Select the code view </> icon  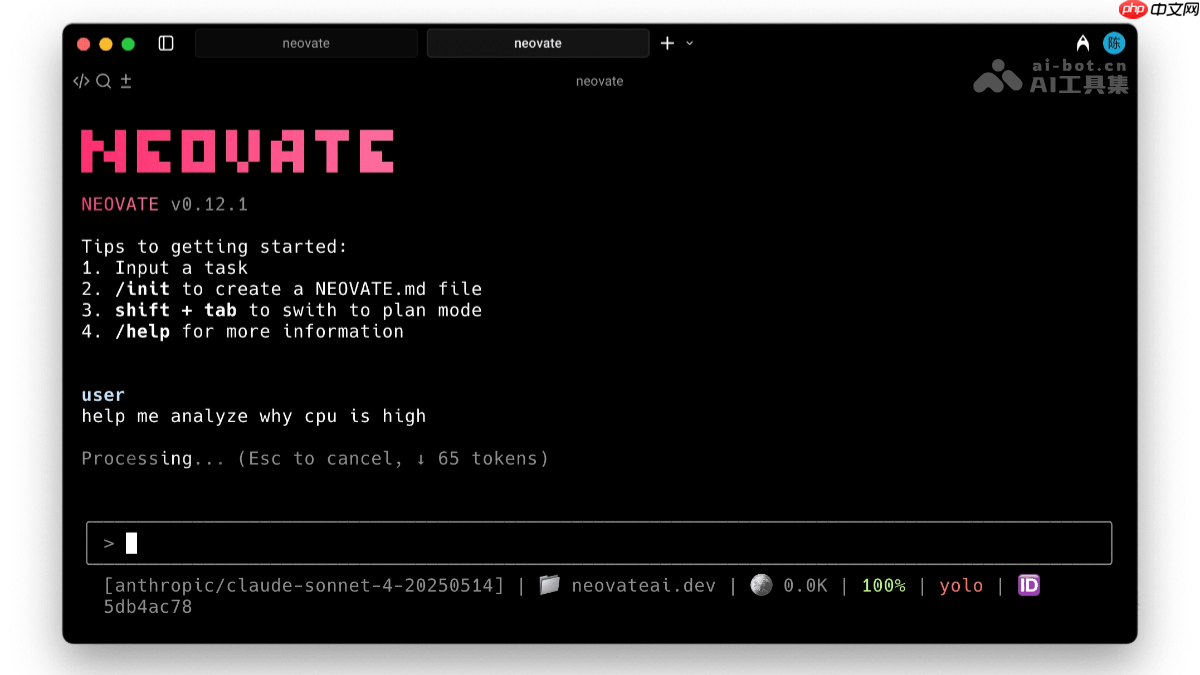click(x=81, y=81)
